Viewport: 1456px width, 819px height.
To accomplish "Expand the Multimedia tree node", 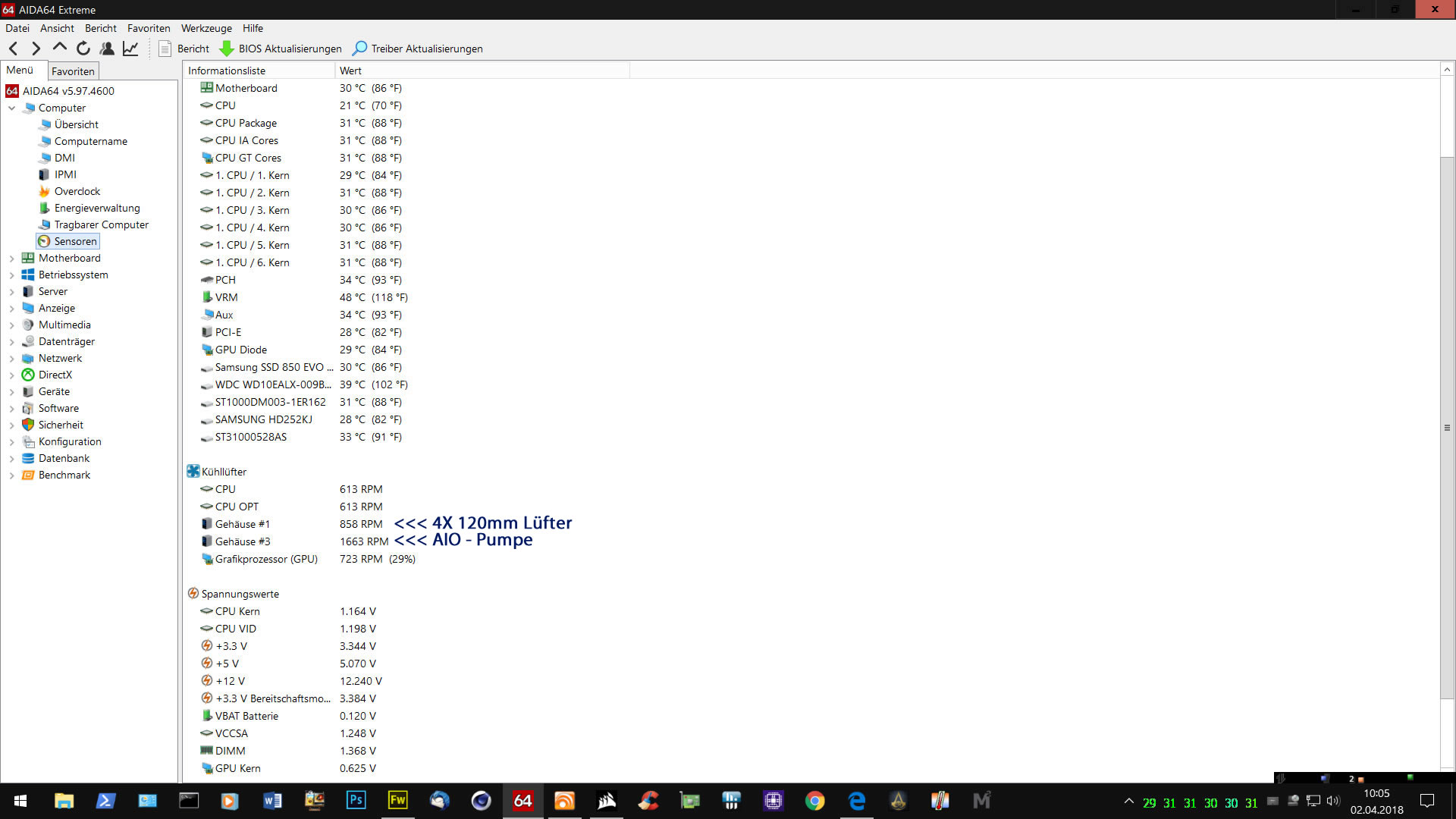I will click(11, 325).
